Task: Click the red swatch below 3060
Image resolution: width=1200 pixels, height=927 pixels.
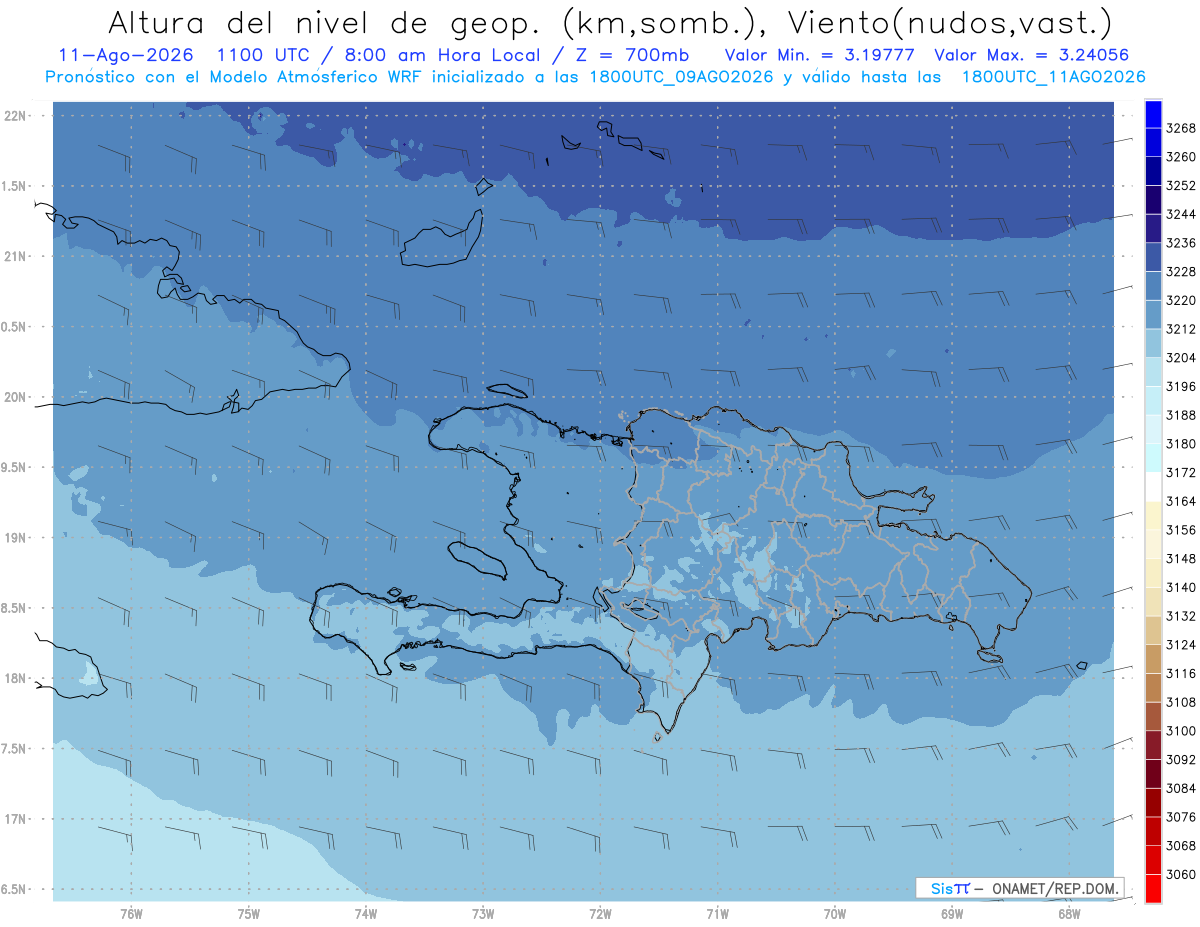Action: coord(1153,888)
